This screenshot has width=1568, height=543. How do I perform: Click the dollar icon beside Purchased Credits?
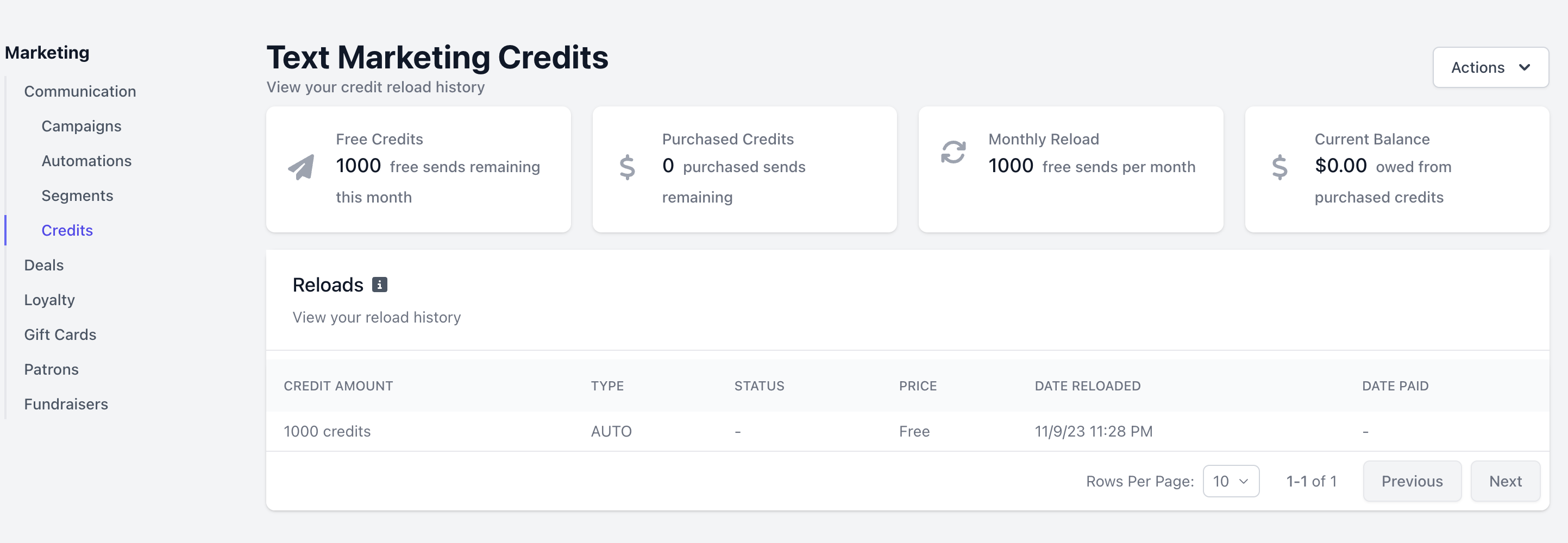click(x=627, y=167)
